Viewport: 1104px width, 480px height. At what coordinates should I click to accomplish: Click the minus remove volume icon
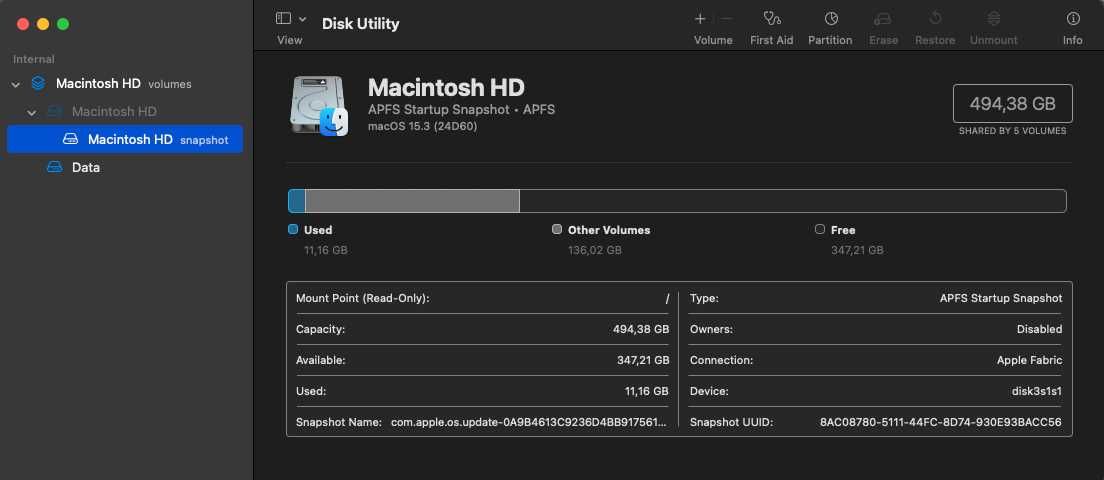[727, 19]
